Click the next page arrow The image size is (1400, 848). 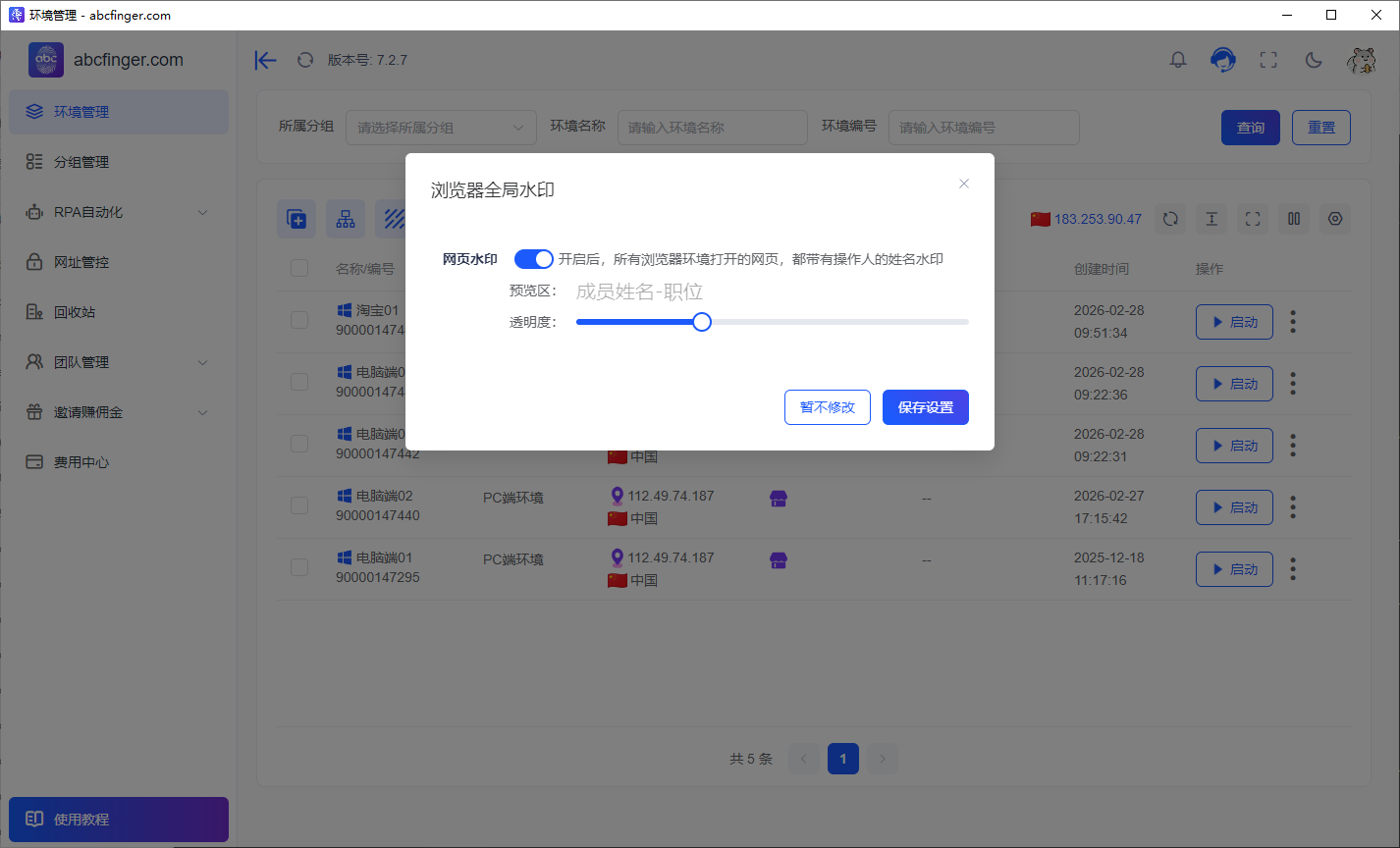(883, 759)
